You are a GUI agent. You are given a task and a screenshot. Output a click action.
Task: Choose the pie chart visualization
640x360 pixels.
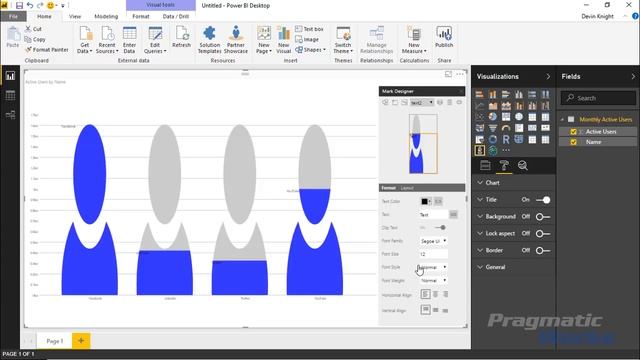[x=493, y=117]
